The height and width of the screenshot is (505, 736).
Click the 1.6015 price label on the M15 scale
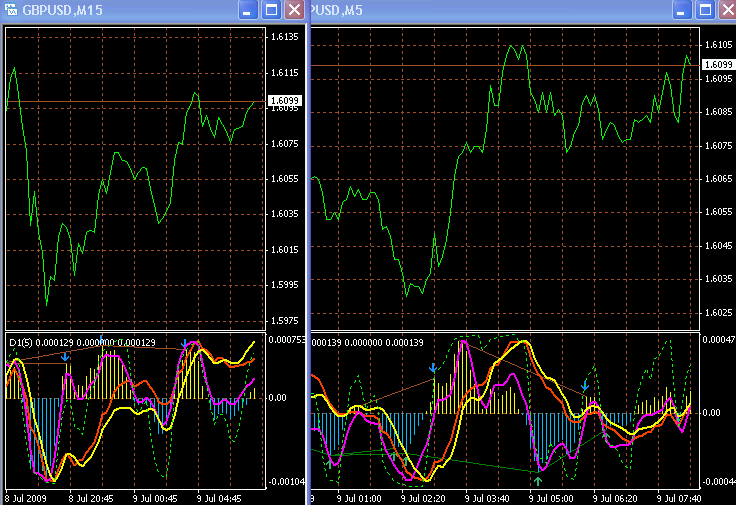pos(284,250)
